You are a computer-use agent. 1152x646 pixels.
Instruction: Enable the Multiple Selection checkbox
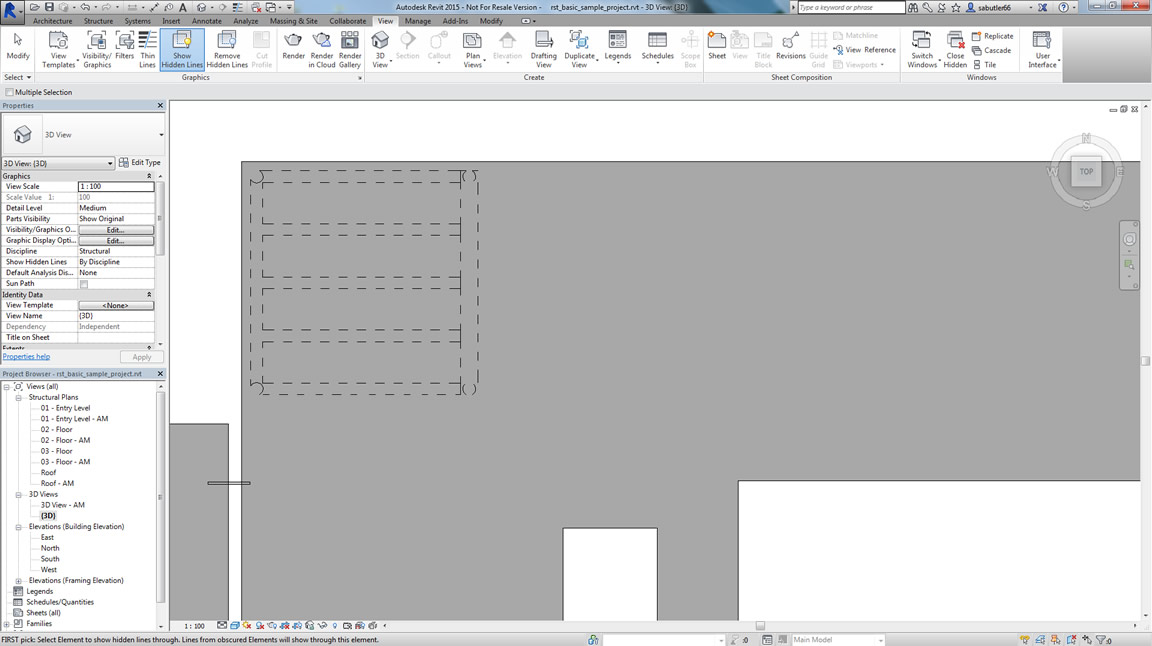pos(10,92)
